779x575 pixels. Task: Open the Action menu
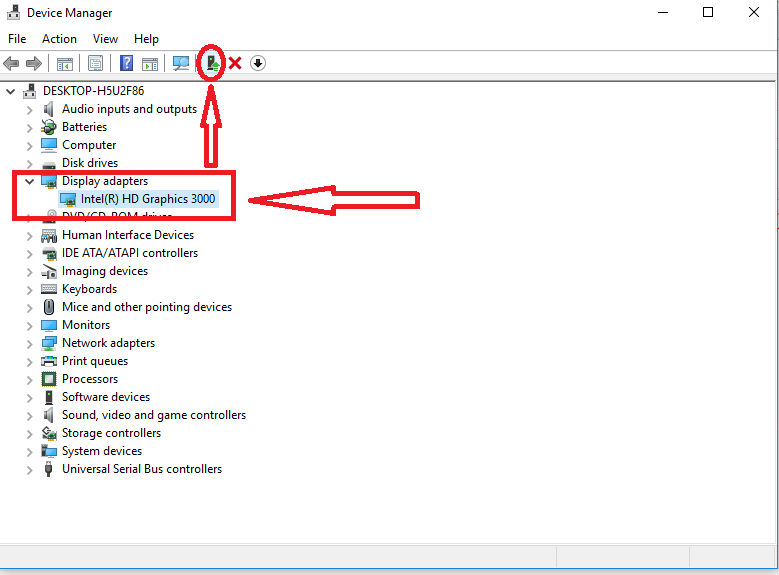59,39
